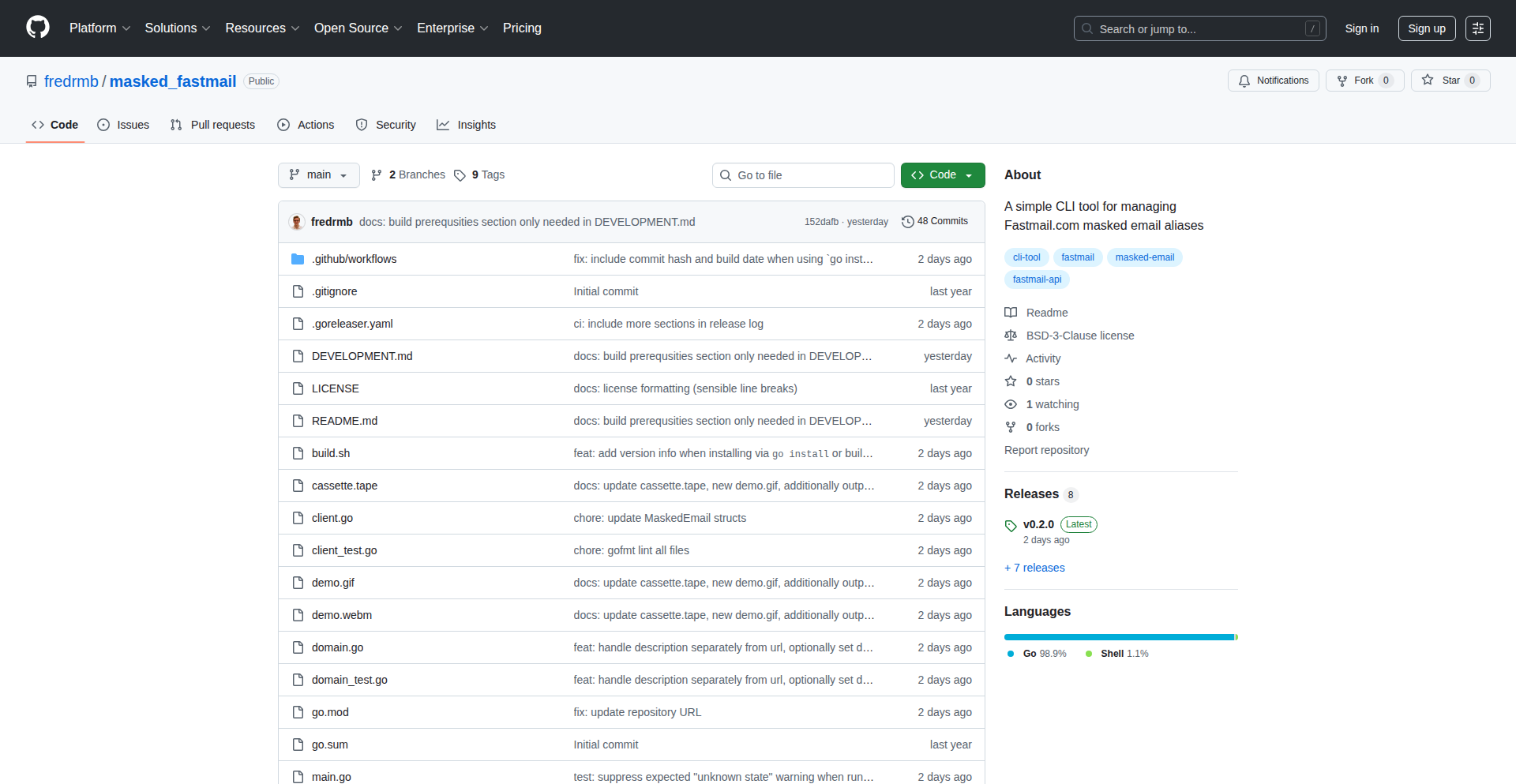Viewport: 1516px width, 784px height.
Task: Open the 2 Branches list
Action: [408, 175]
